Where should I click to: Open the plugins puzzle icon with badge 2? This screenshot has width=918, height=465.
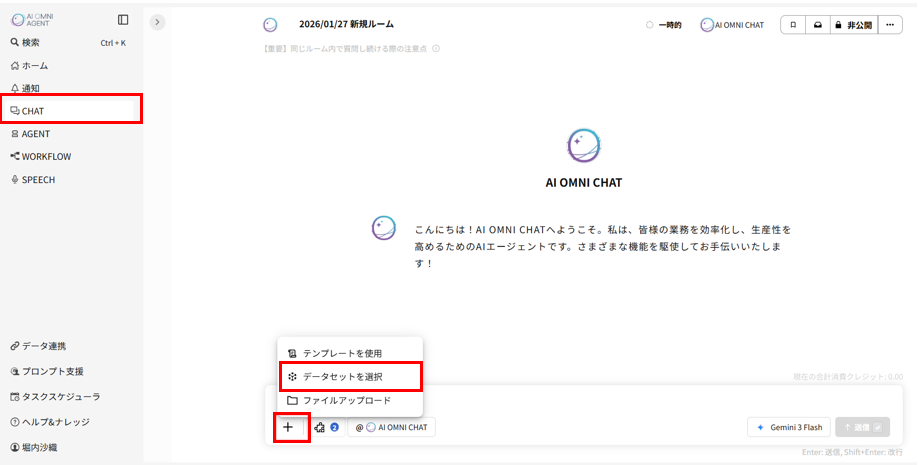pos(326,428)
